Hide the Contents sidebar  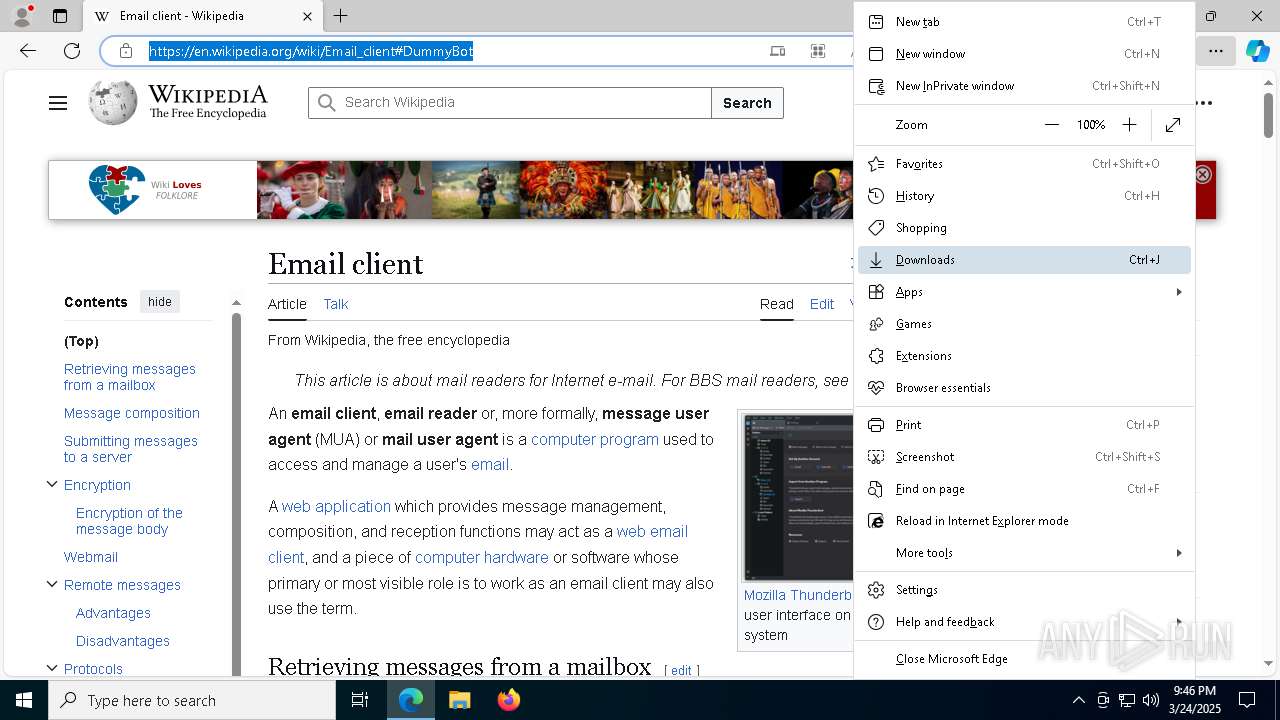160,302
